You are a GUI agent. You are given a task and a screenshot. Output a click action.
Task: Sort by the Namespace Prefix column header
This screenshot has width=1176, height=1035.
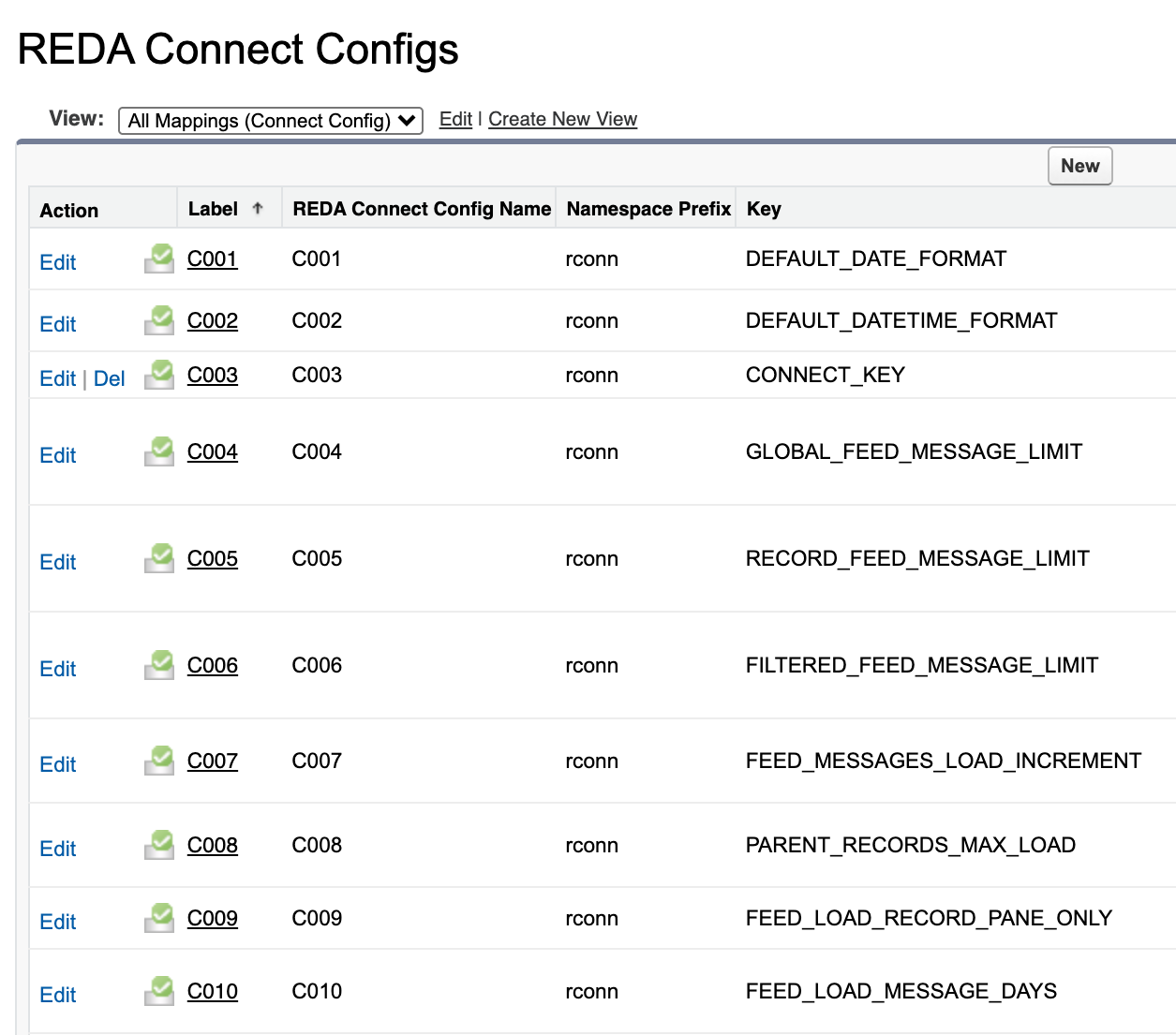coord(648,209)
